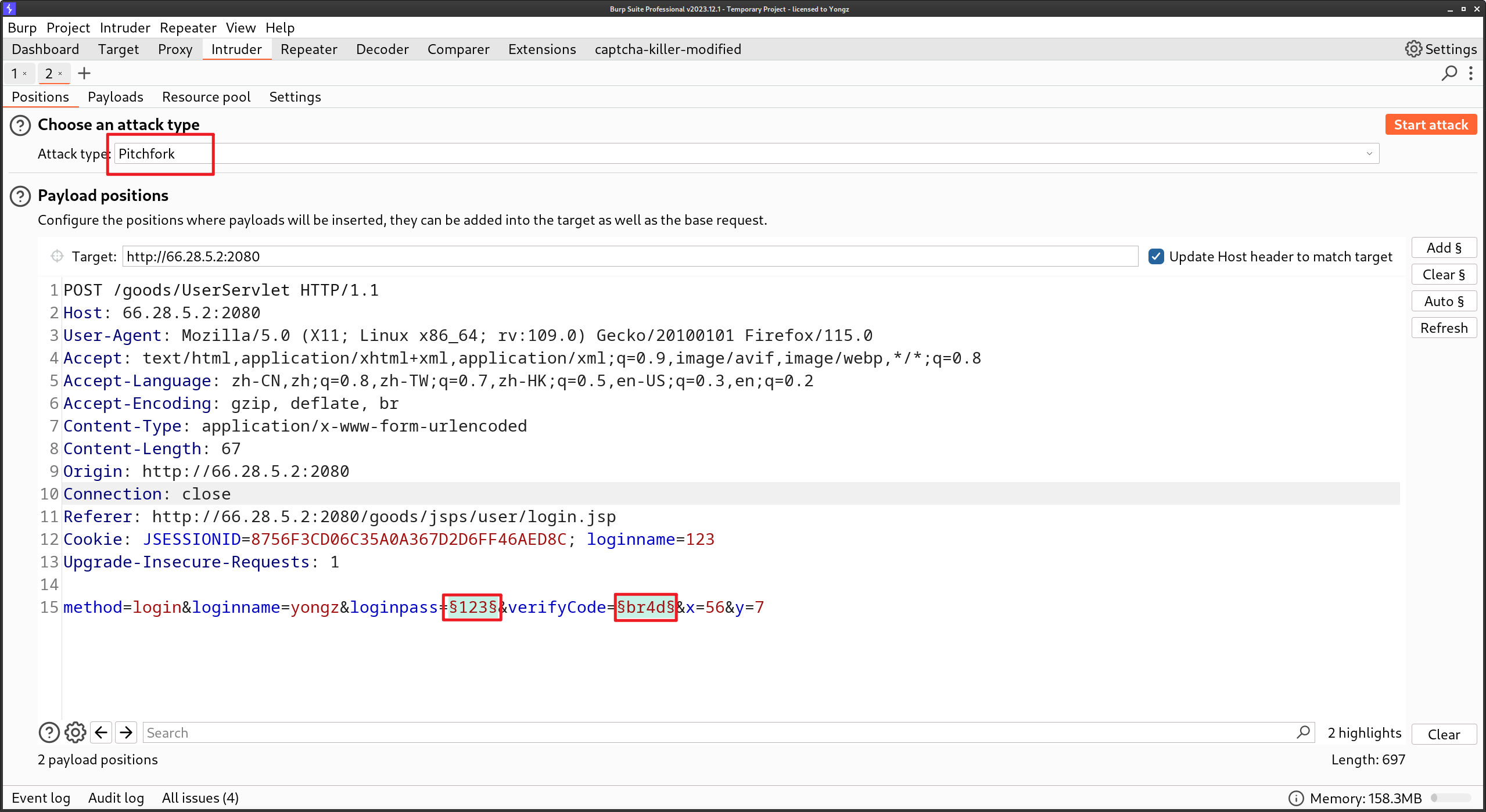Image resolution: width=1486 pixels, height=812 pixels.
Task: Open the Event log
Action: coord(41,798)
